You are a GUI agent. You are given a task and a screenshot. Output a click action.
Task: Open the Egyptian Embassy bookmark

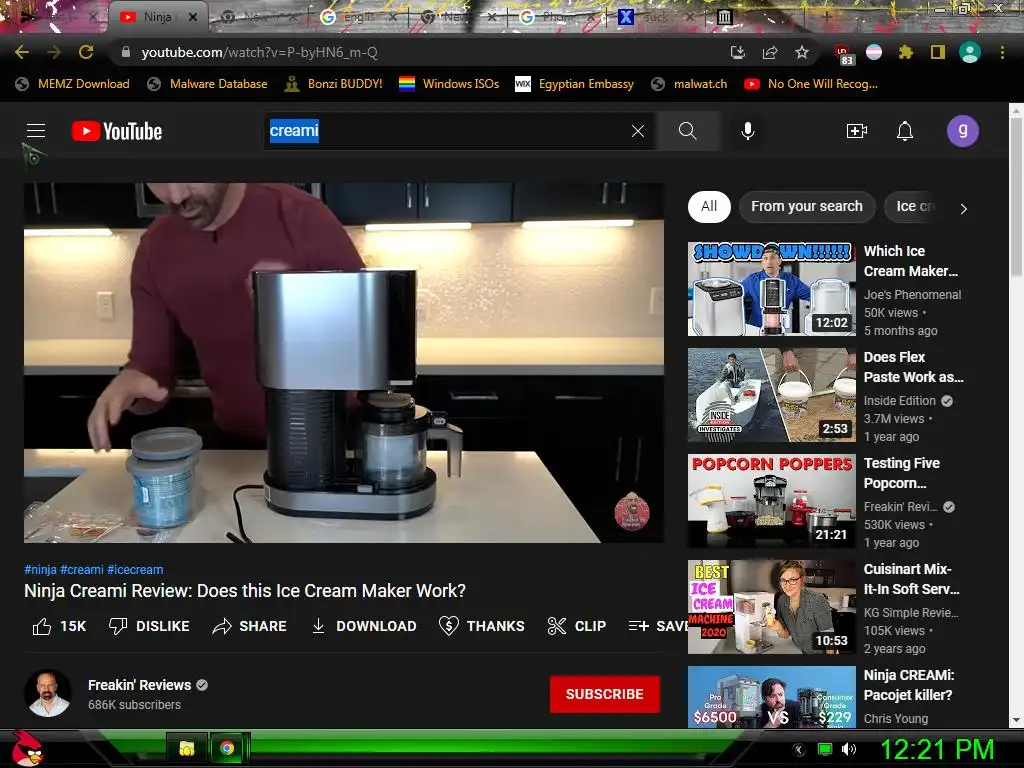575,84
